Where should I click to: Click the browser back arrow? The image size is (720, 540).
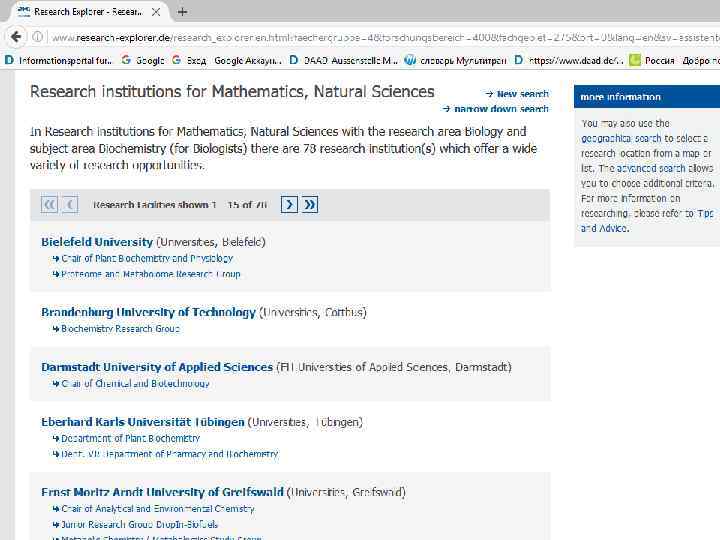coord(13,36)
